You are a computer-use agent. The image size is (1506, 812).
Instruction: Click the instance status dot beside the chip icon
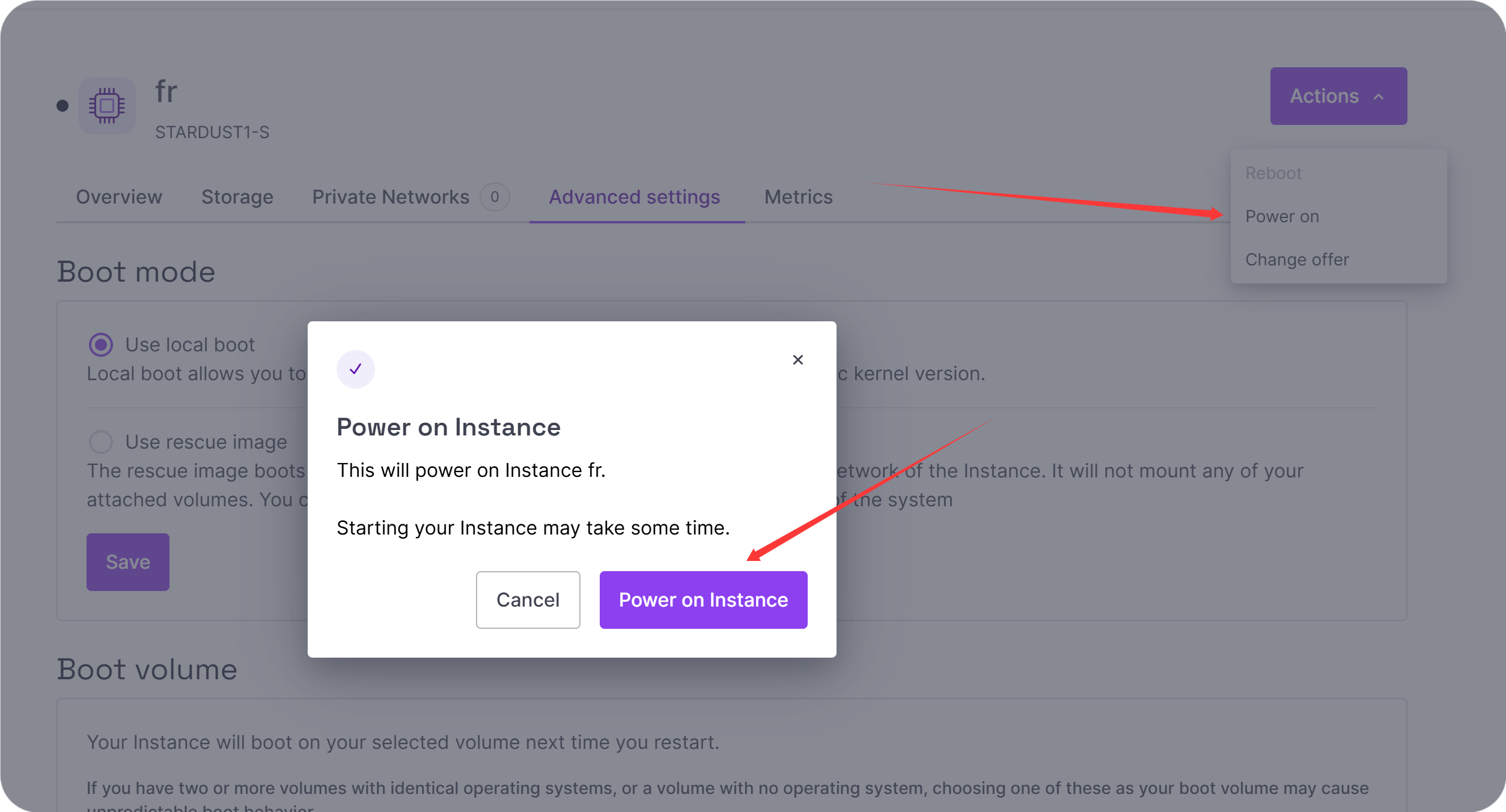(x=62, y=106)
